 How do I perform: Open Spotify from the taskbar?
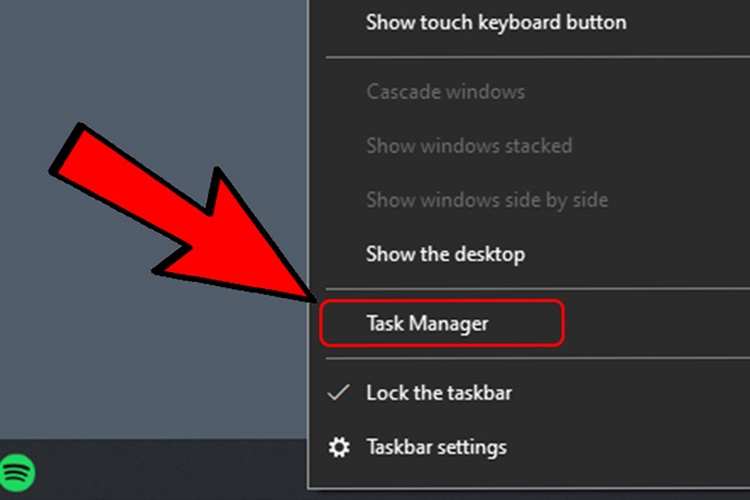click(x=17, y=469)
